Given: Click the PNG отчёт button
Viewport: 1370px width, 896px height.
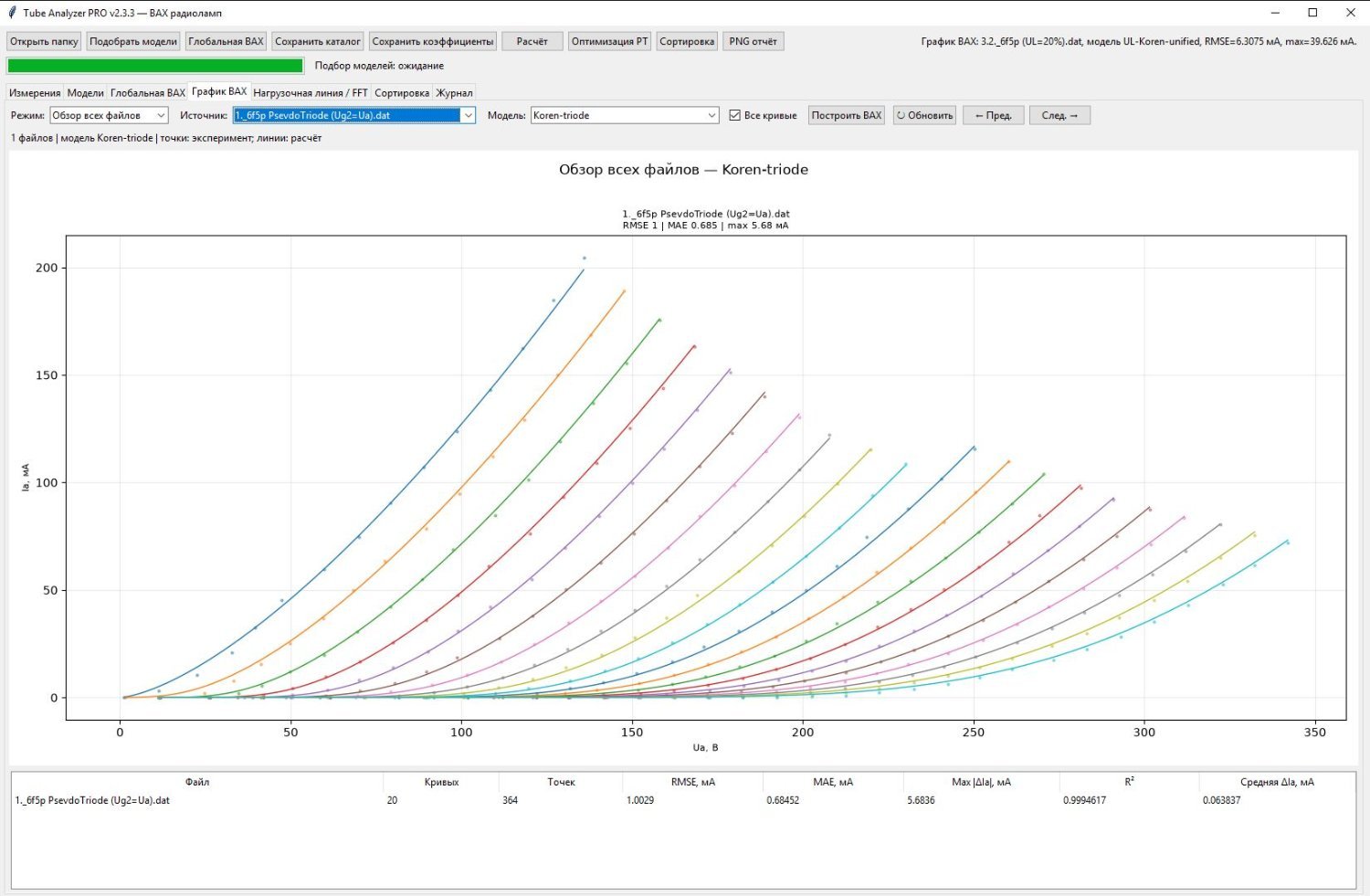Looking at the screenshot, I should pyautogui.click(x=753, y=41).
